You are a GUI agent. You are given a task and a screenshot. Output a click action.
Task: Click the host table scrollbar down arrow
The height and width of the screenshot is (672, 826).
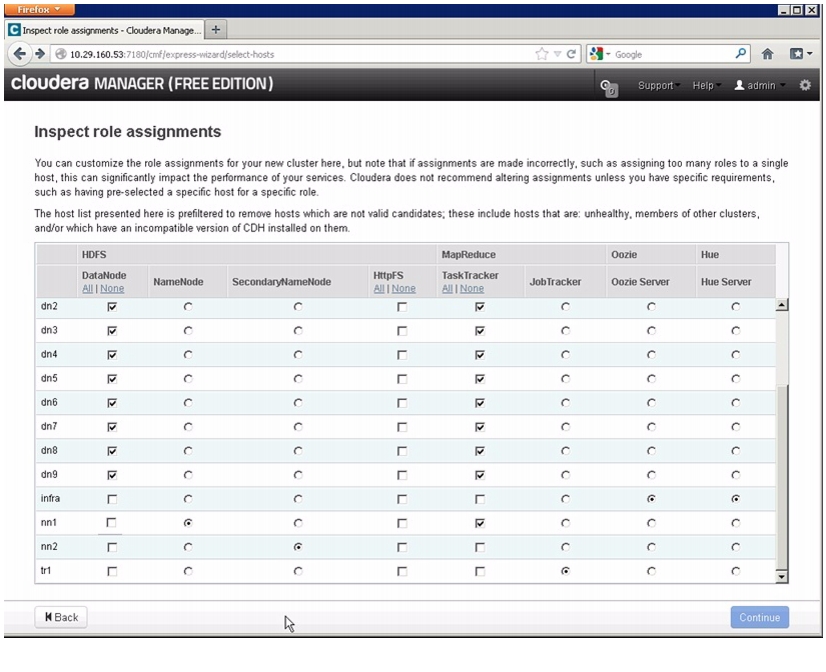pyautogui.click(x=782, y=577)
